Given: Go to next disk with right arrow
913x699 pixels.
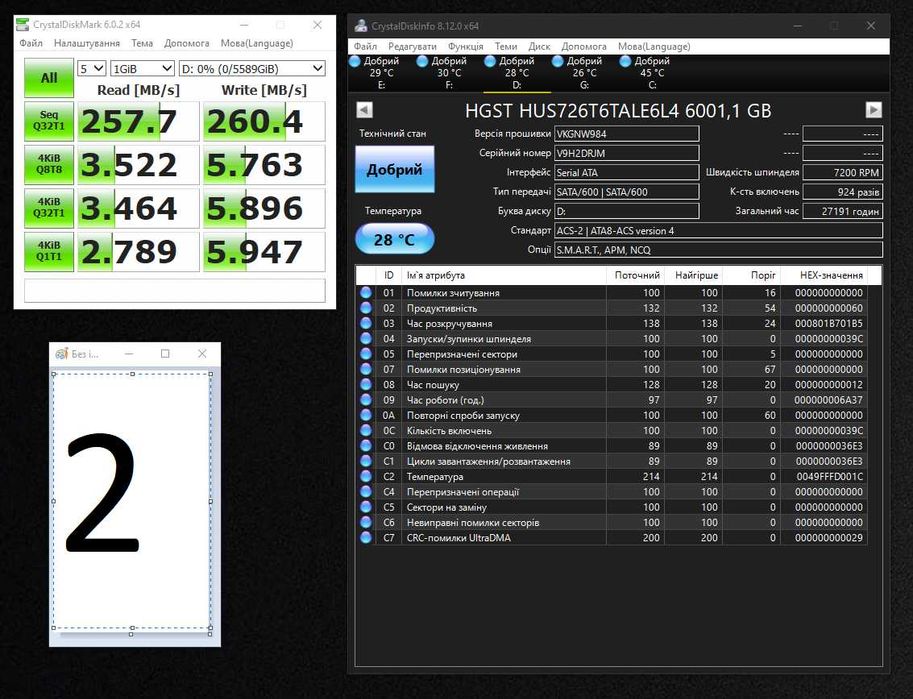Looking at the screenshot, I should [873, 110].
